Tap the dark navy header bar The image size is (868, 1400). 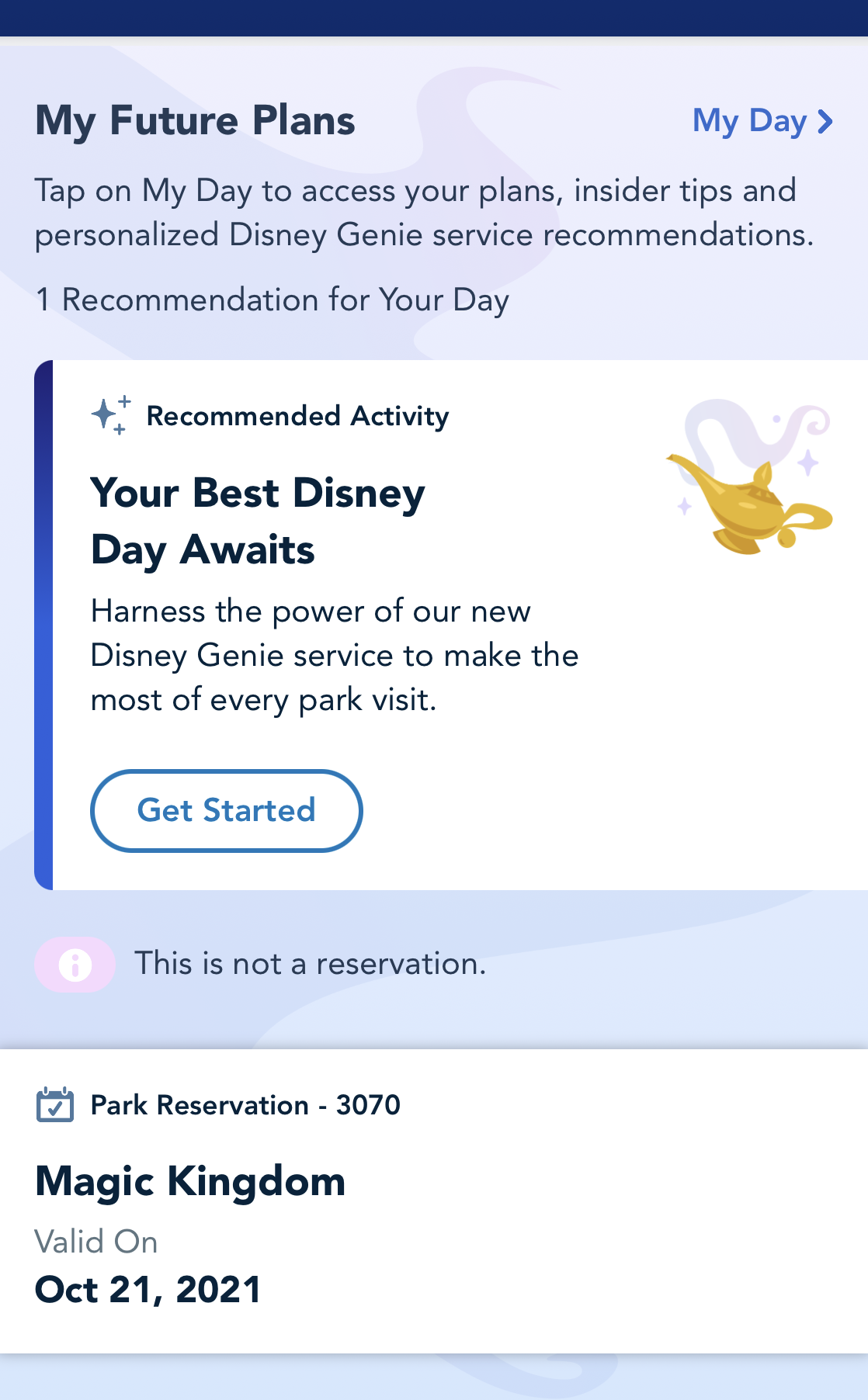coord(434,18)
